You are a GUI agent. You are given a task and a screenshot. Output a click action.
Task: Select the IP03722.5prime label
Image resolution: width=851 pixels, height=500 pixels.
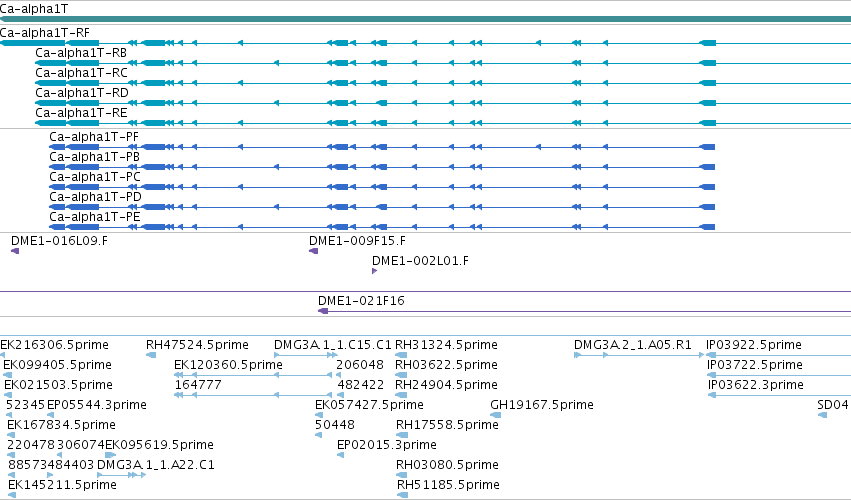click(x=755, y=365)
